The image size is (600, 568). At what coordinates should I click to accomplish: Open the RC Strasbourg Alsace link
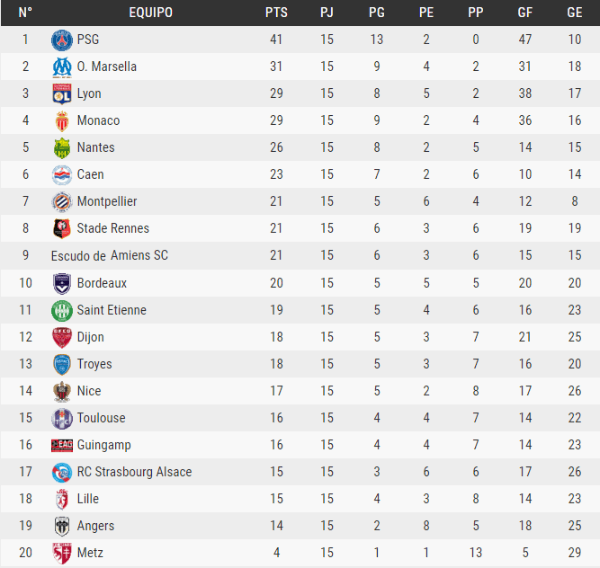pyautogui.click(x=134, y=472)
